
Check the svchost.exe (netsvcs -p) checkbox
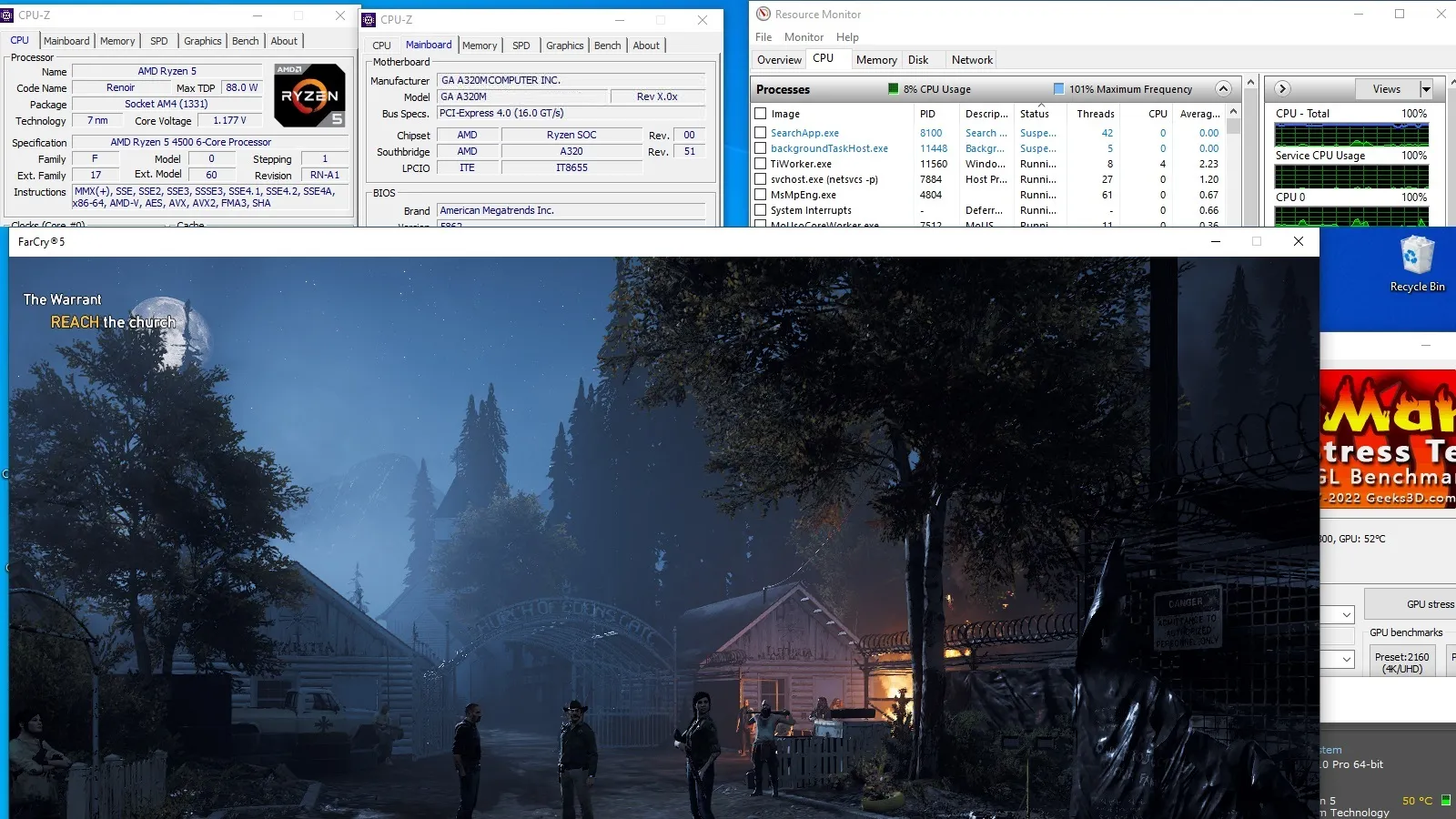(761, 179)
